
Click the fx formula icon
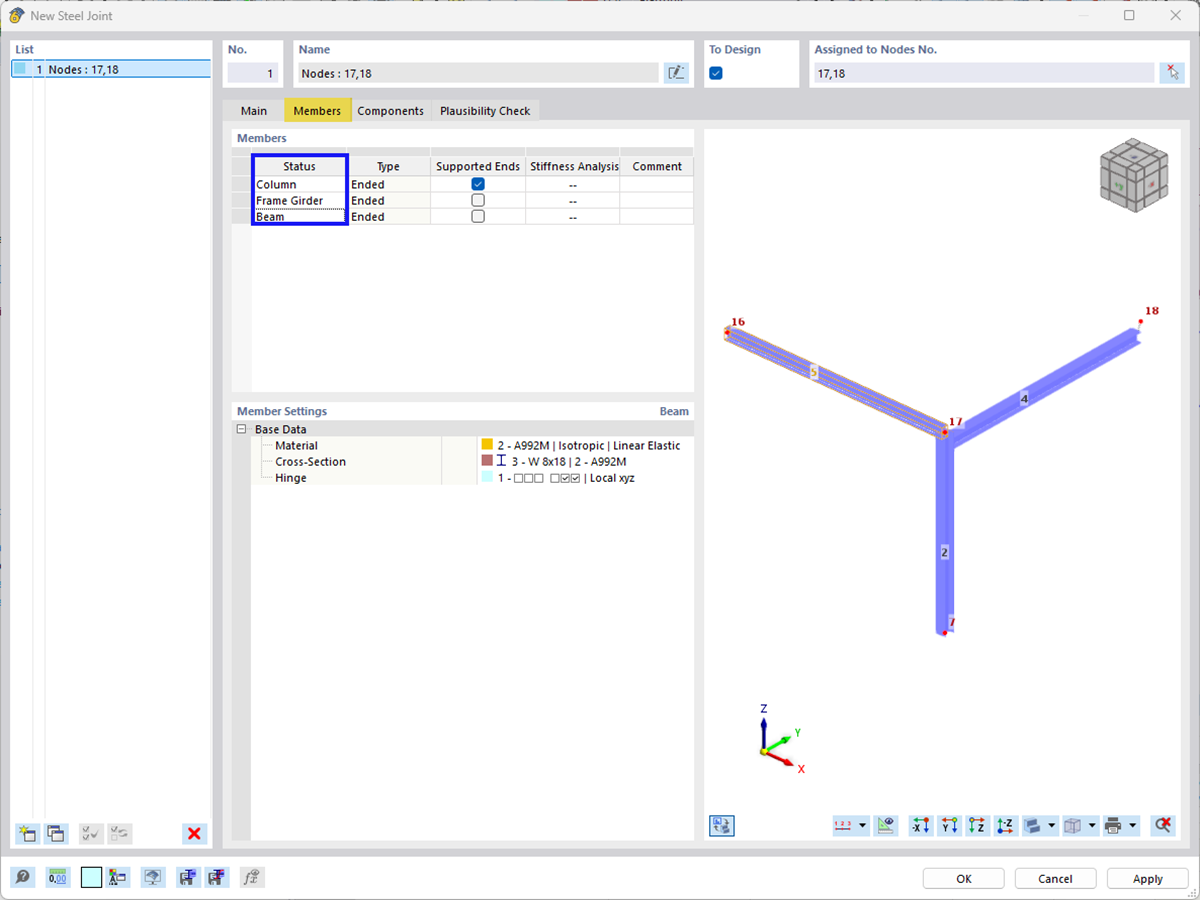click(251, 878)
